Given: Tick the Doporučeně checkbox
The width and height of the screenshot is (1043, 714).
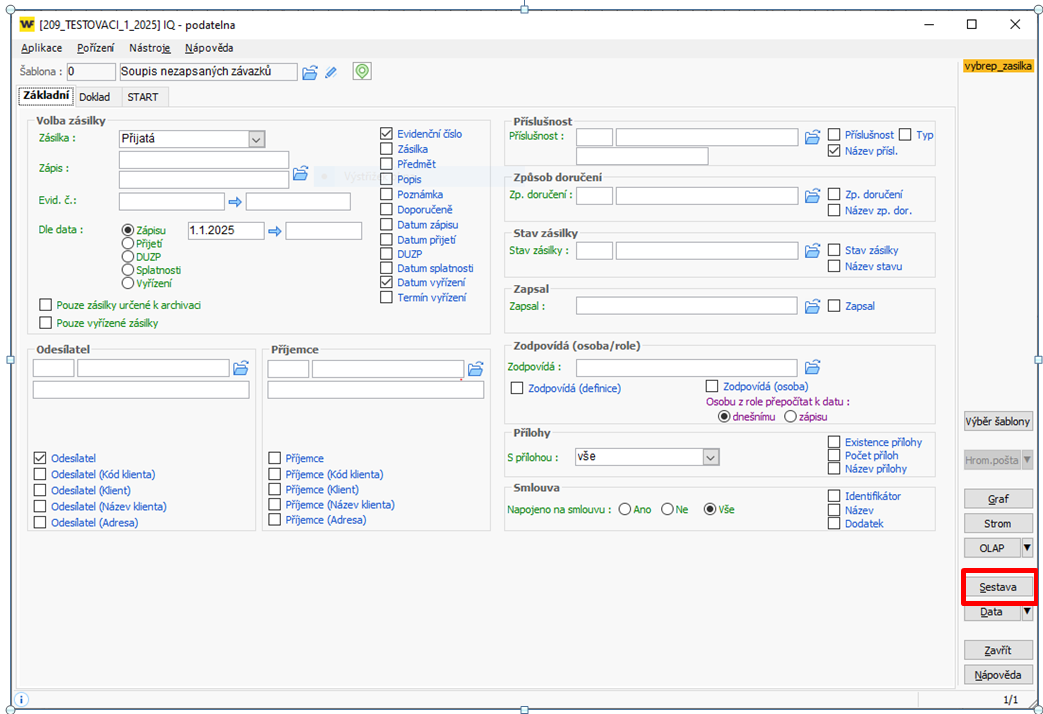Looking at the screenshot, I should (386, 209).
